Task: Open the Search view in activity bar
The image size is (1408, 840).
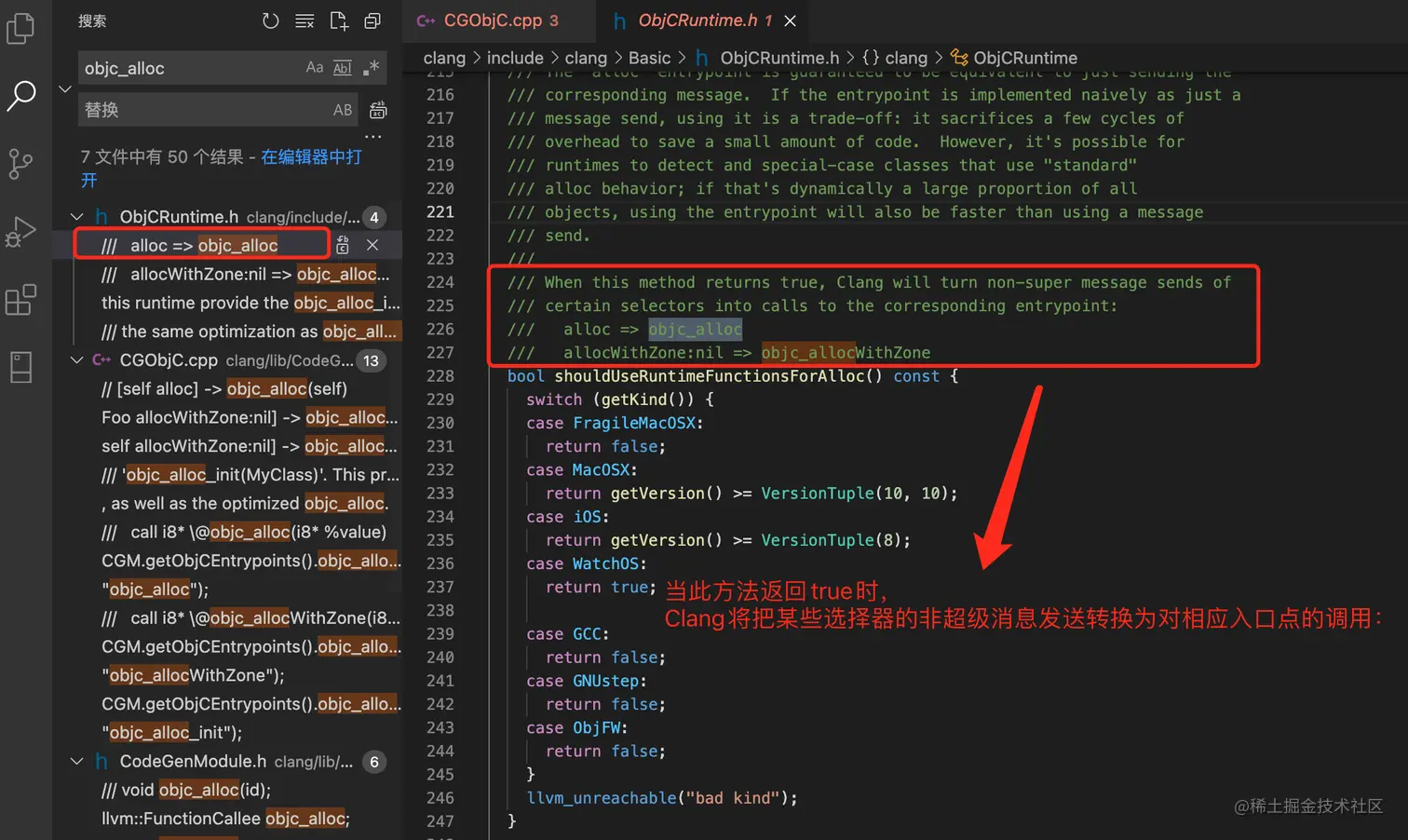Action: (x=20, y=95)
